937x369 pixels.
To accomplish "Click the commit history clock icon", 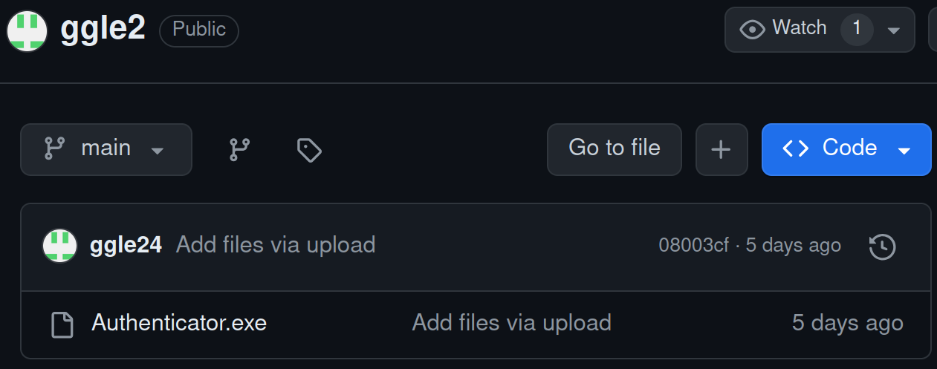I will [x=882, y=247].
